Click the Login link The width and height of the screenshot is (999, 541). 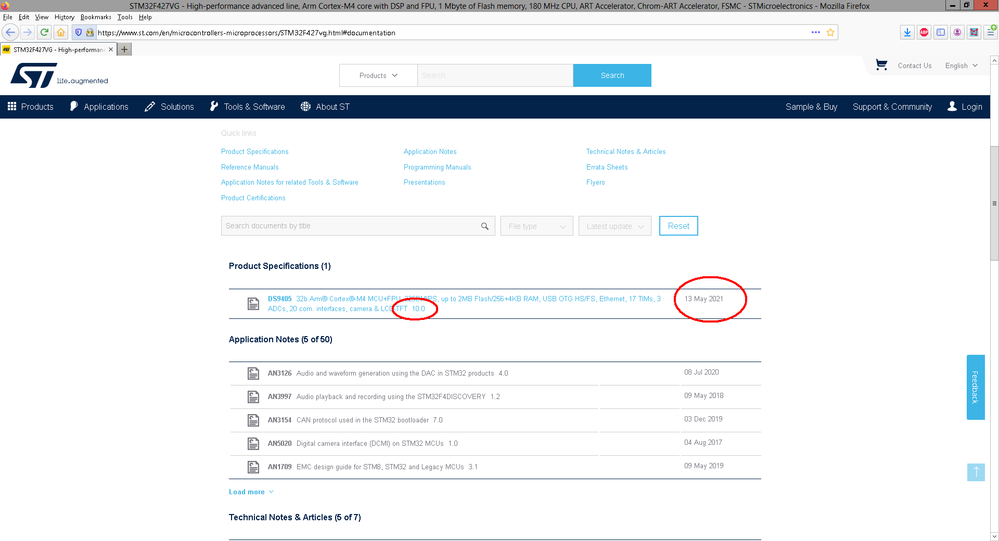click(965, 107)
